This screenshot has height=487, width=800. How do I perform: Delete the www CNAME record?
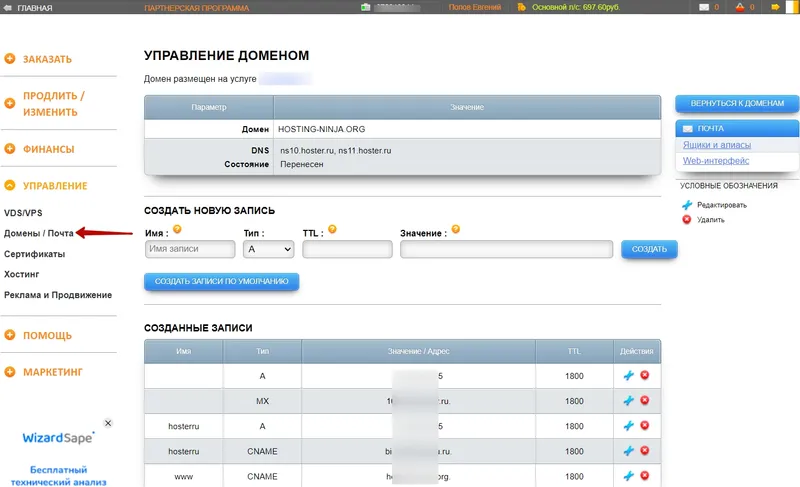click(645, 475)
